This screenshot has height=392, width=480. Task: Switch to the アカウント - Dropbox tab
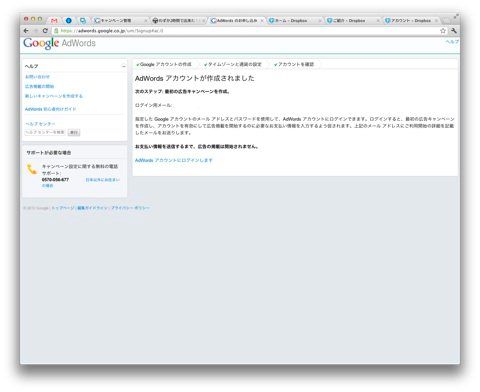pos(410,21)
